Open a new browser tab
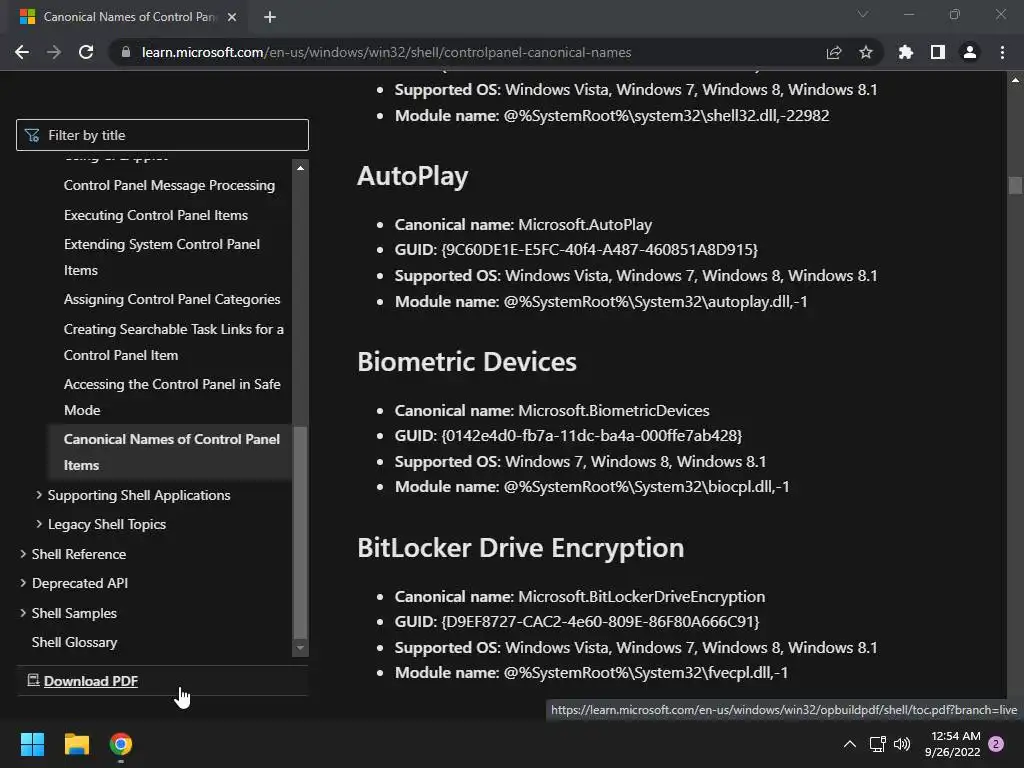 coord(270,17)
